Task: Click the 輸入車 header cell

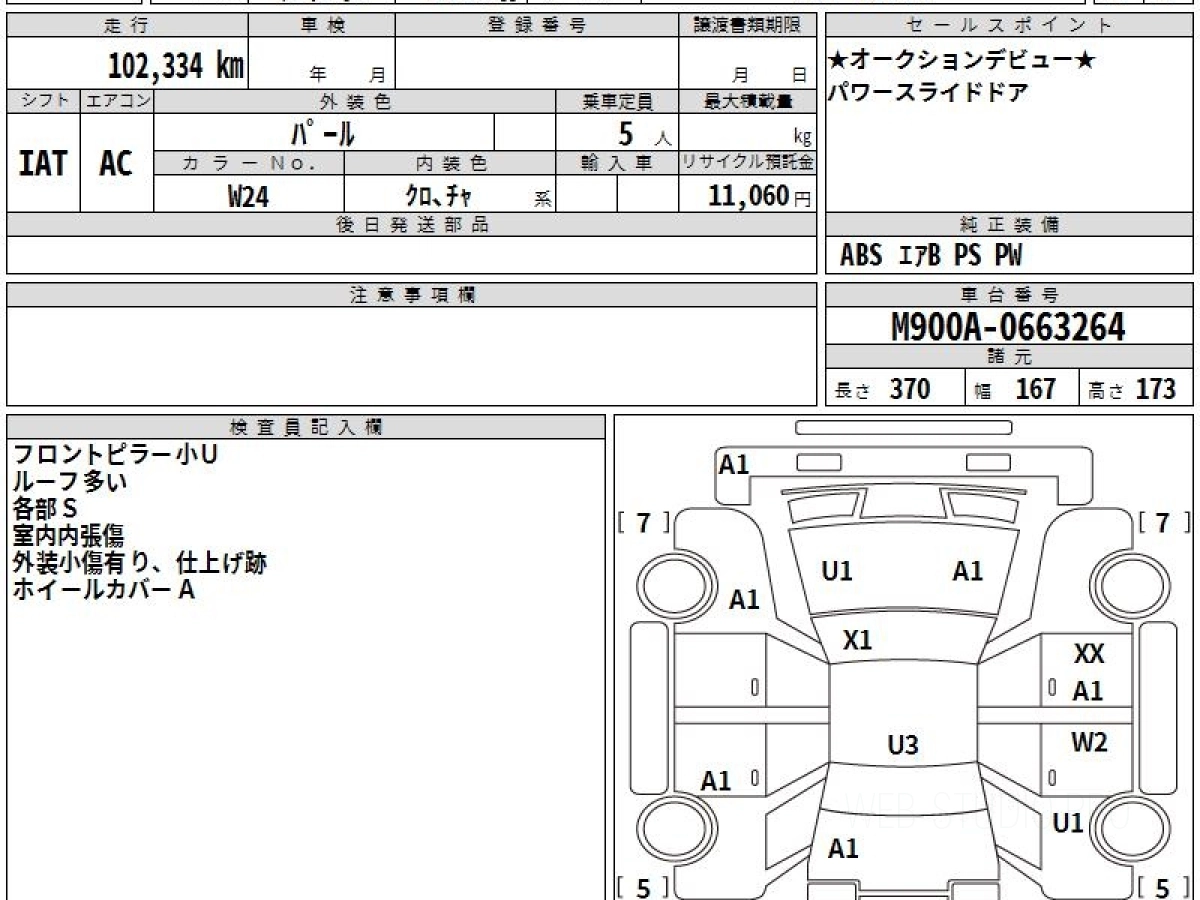Action: pos(617,162)
